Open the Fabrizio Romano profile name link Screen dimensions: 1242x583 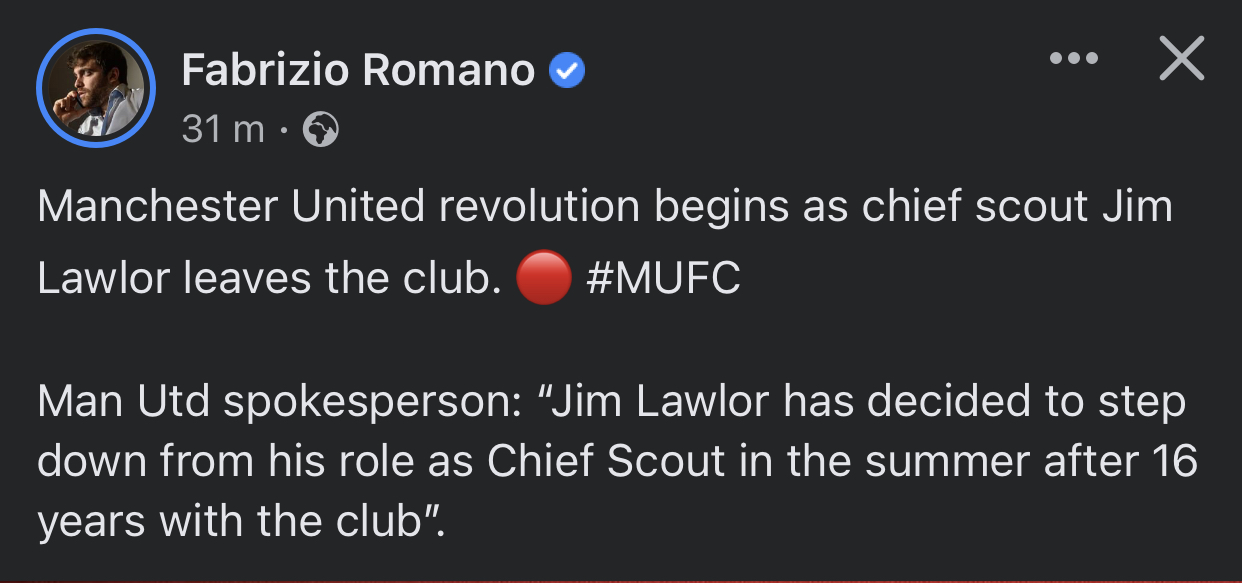click(x=358, y=70)
